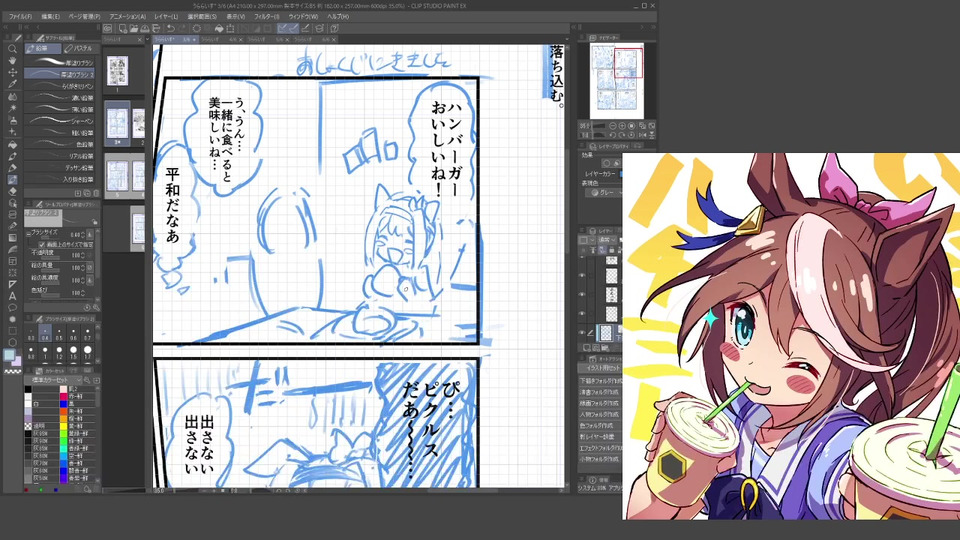
Task: Open アニメーション(A) menu
Action: coord(127,17)
